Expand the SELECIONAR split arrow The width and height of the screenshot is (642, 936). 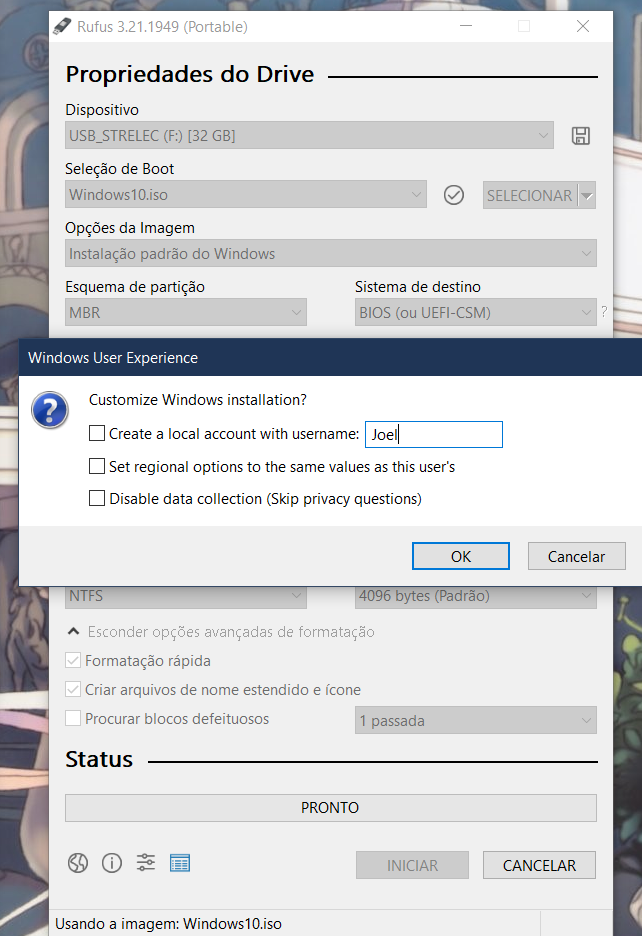click(587, 195)
